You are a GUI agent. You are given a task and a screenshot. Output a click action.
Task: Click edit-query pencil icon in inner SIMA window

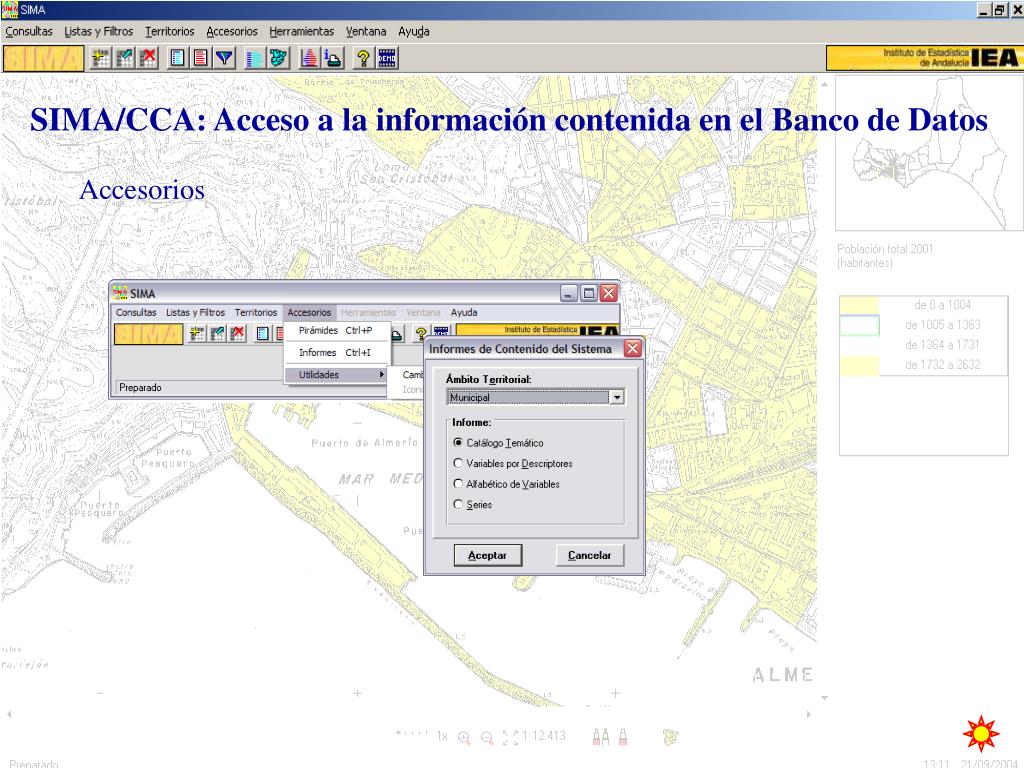click(x=217, y=334)
